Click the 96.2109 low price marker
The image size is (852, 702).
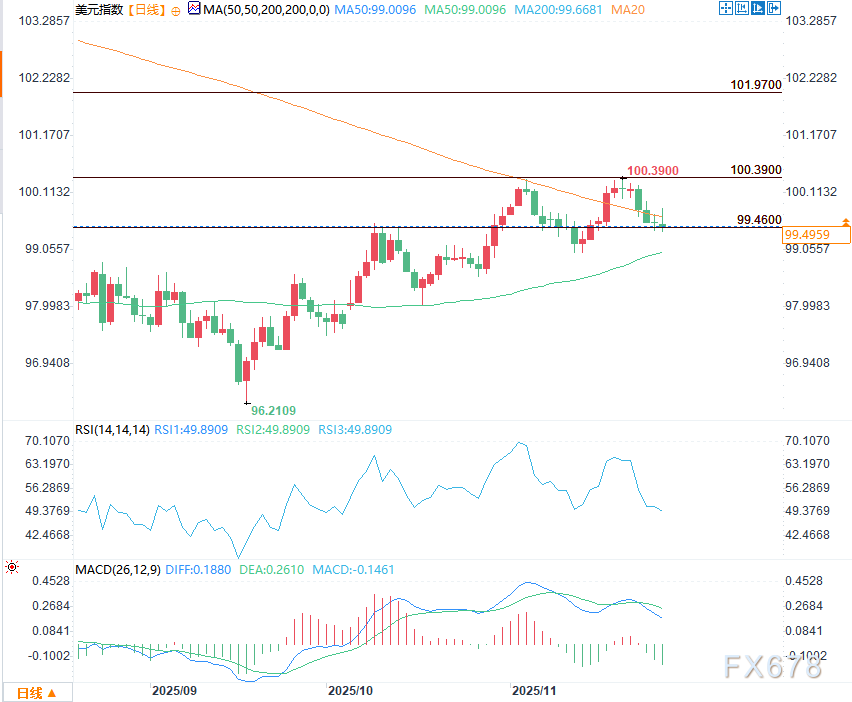pos(273,410)
